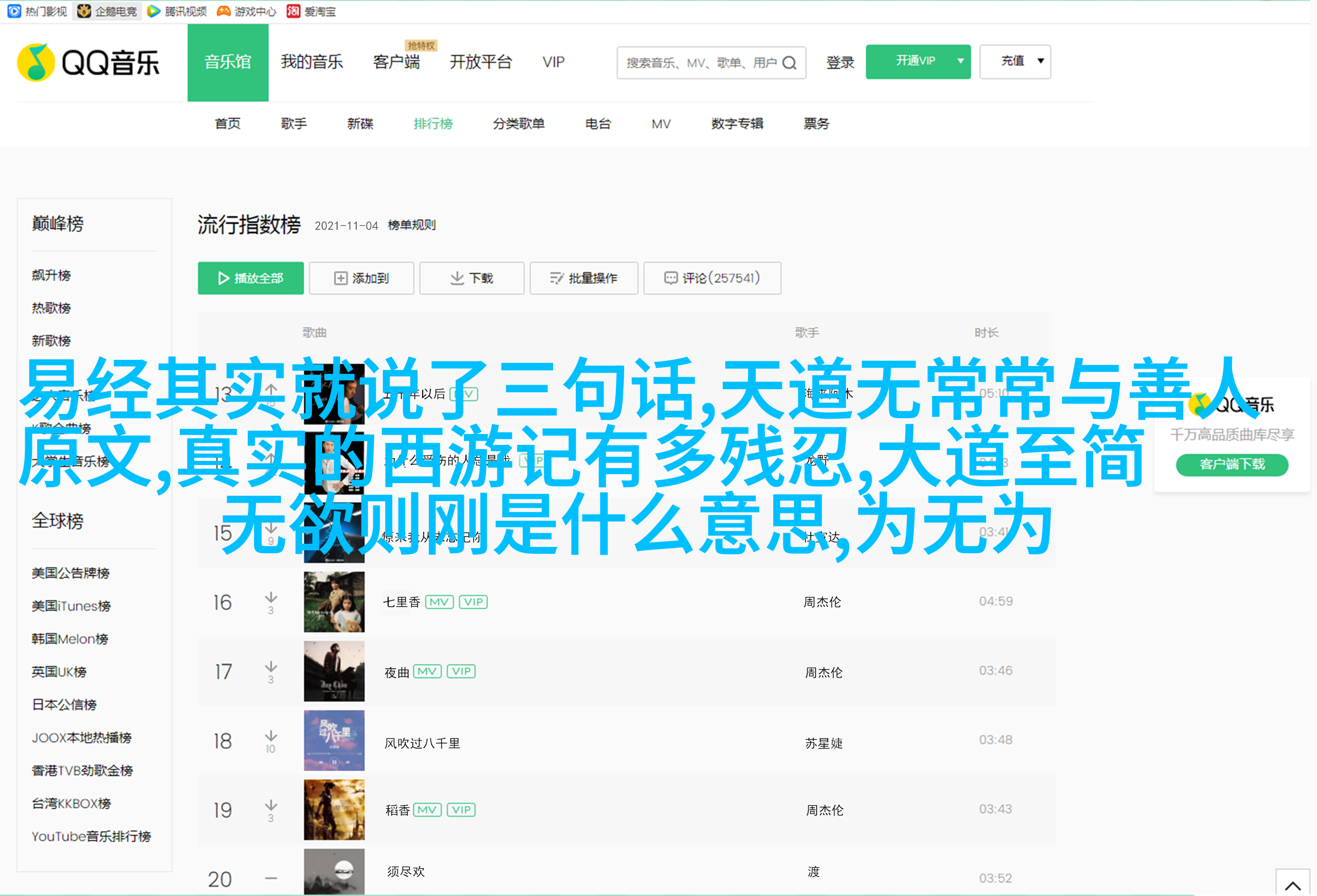Open 腾讯视频 bookmark
The image size is (1317, 896).
[177, 11]
